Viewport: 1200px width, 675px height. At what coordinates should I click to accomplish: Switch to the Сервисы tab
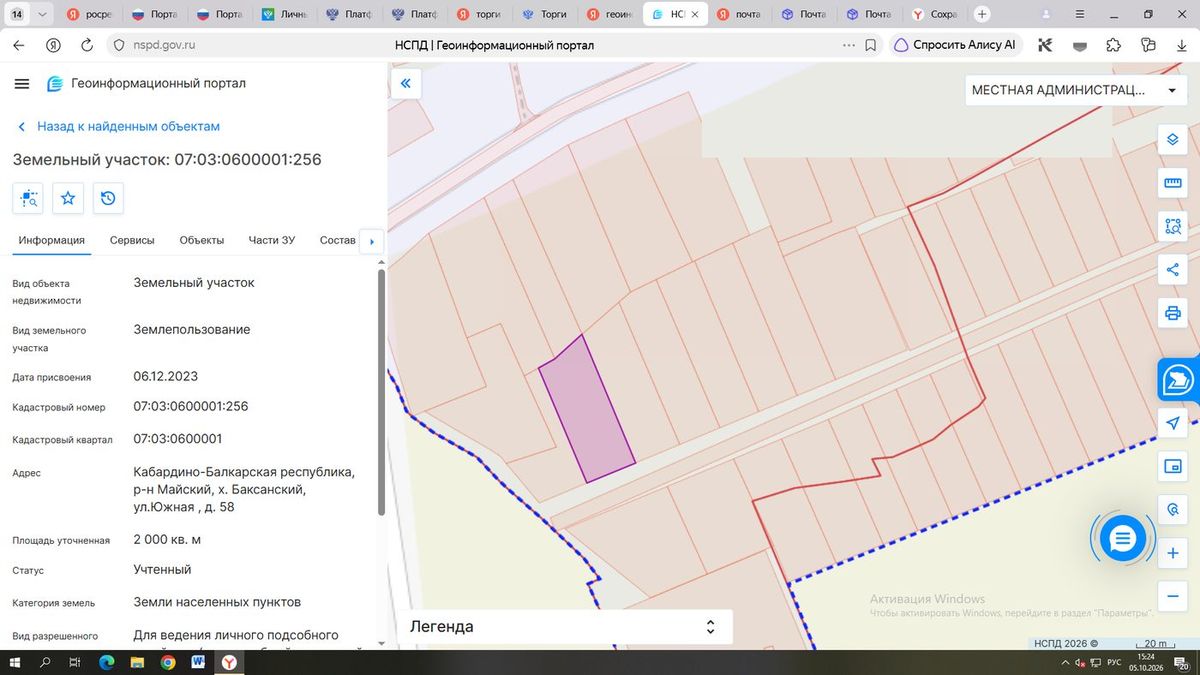[x=132, y=240]
